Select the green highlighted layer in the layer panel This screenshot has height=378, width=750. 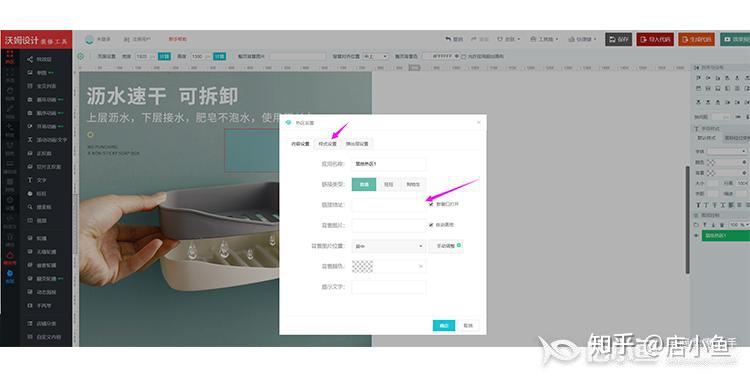pyautogui.click(x=726, y=236)
